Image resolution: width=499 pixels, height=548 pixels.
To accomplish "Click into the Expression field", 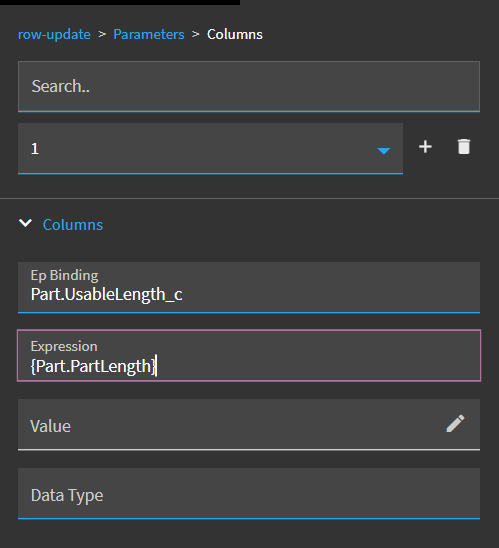I will pyautogui.click(x=249, y=355).
